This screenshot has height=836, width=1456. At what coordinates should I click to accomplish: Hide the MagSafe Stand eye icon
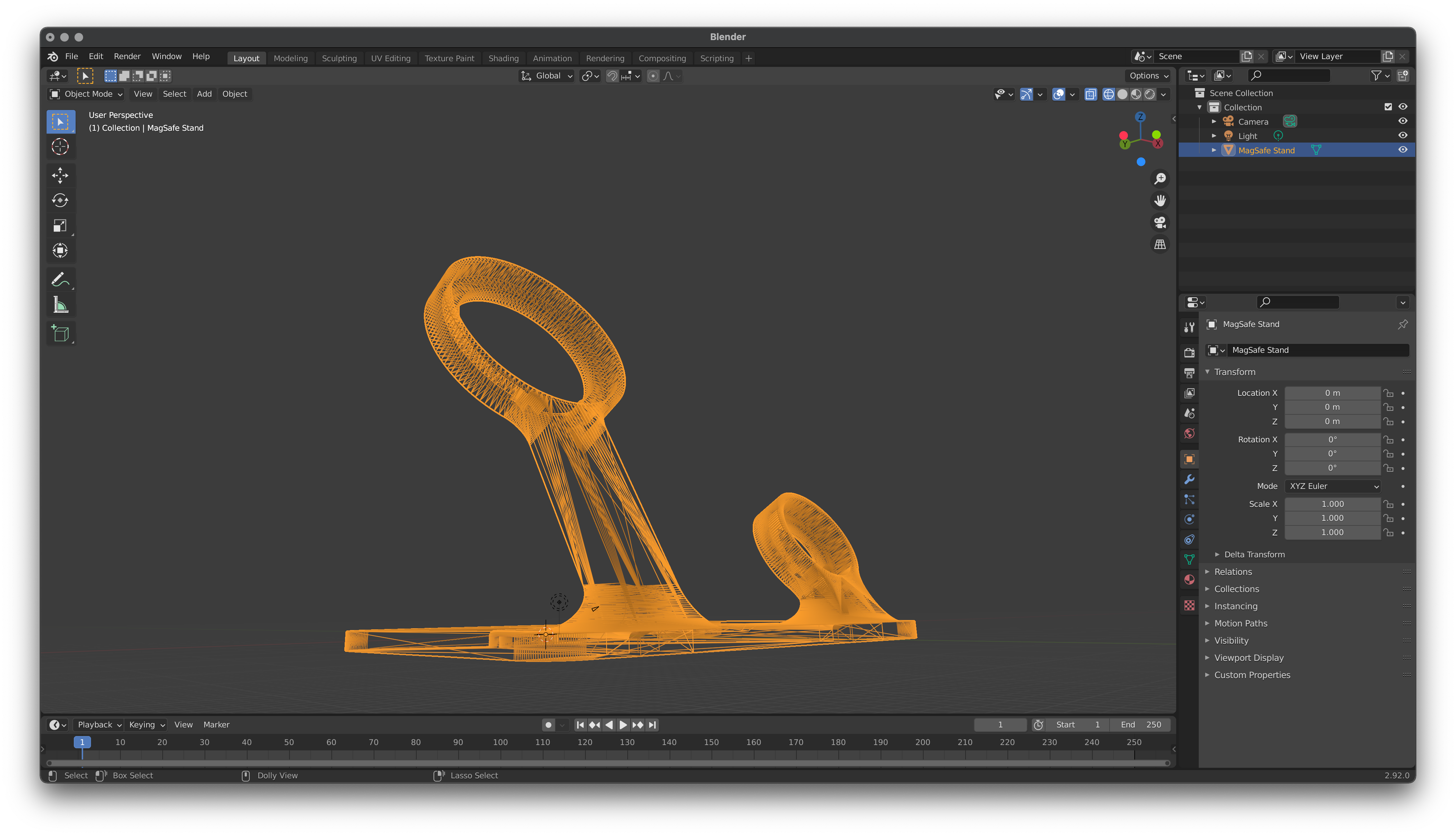1402,150
